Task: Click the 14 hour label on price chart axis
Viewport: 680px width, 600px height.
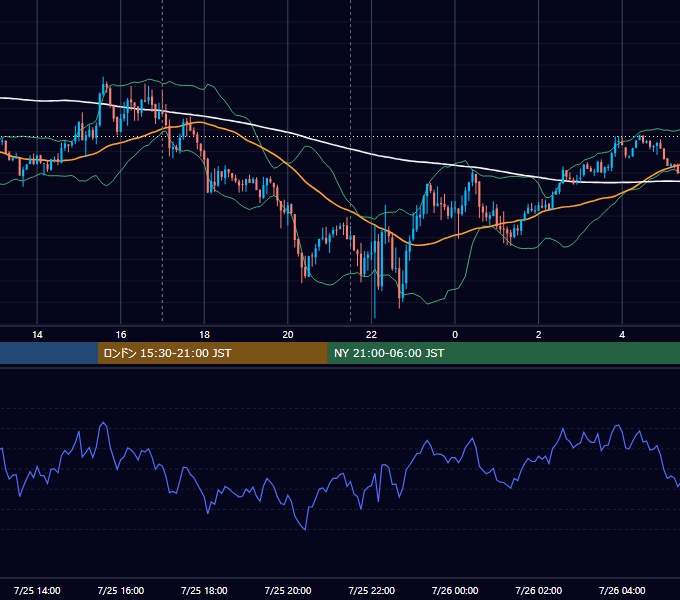Action: [x=37, y=335]
